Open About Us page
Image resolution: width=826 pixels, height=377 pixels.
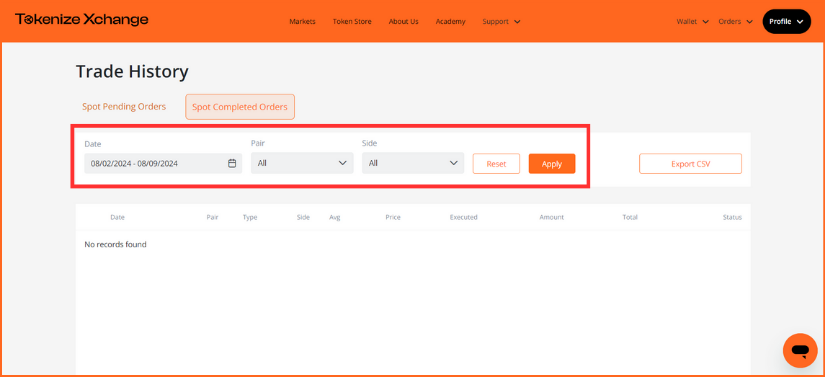pyautogui.click(x=404, y=22)
